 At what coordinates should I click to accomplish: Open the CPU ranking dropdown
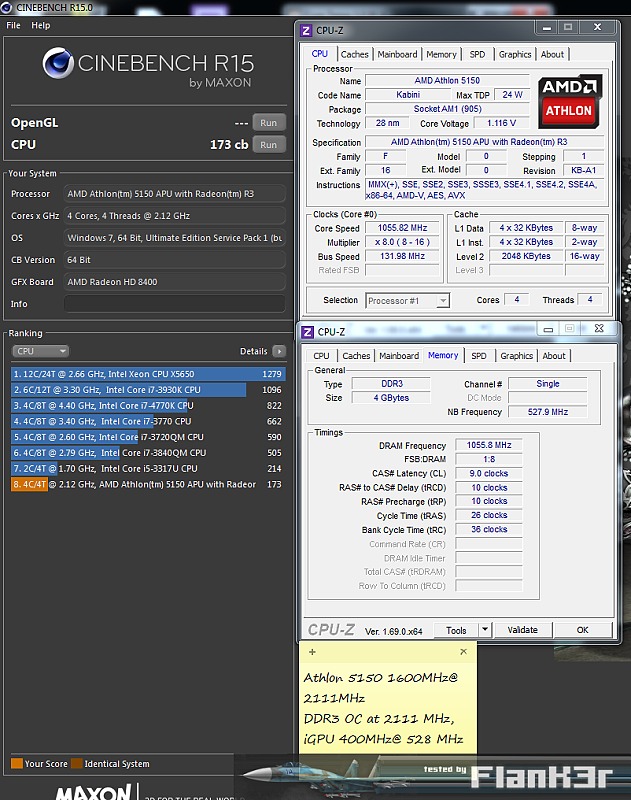[x=40, y=351]
